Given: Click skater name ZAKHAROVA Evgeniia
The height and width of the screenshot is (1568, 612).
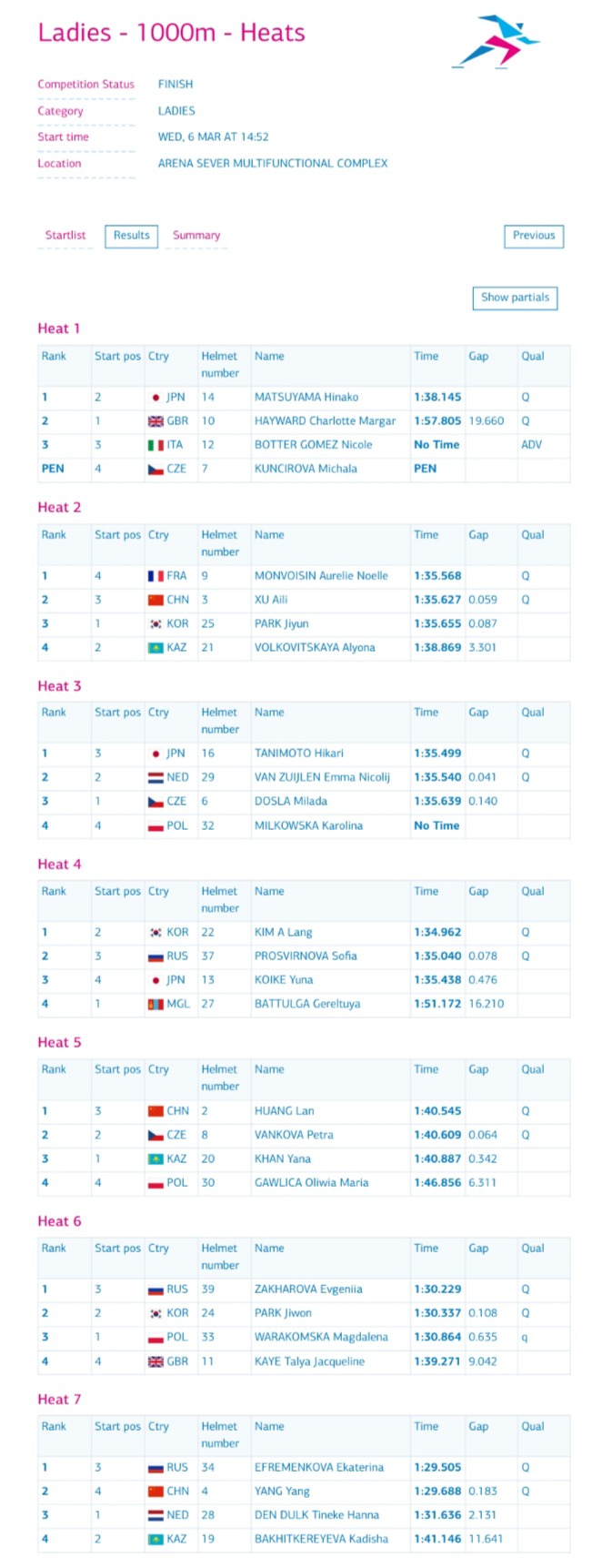Looking at the screenshot, I should tap(308, 1290).
